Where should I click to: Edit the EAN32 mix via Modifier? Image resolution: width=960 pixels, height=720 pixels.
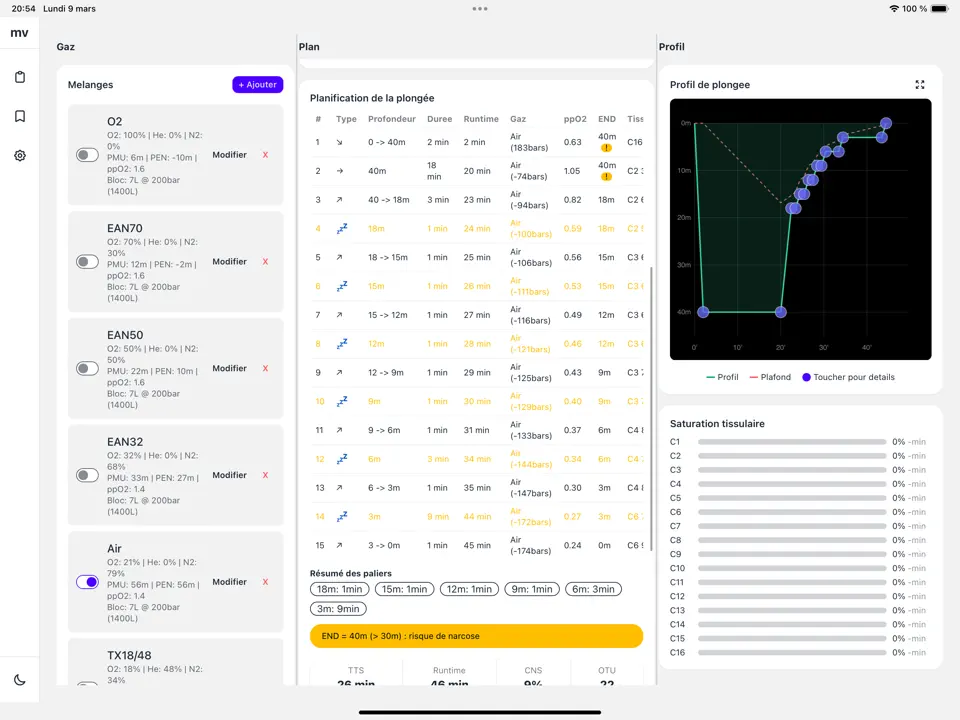(229, 475)
